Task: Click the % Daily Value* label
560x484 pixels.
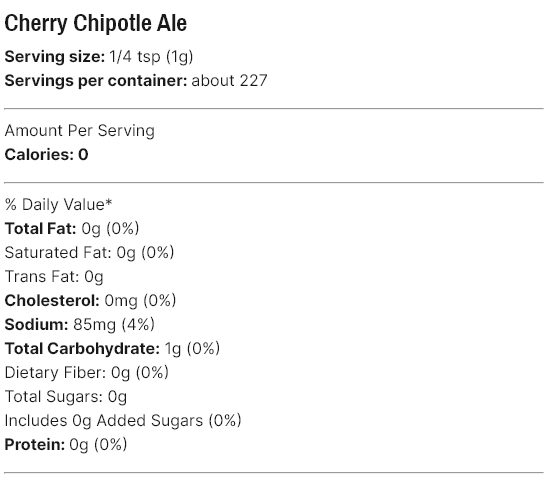Action: pyautogui.click(x=58, y=205)
